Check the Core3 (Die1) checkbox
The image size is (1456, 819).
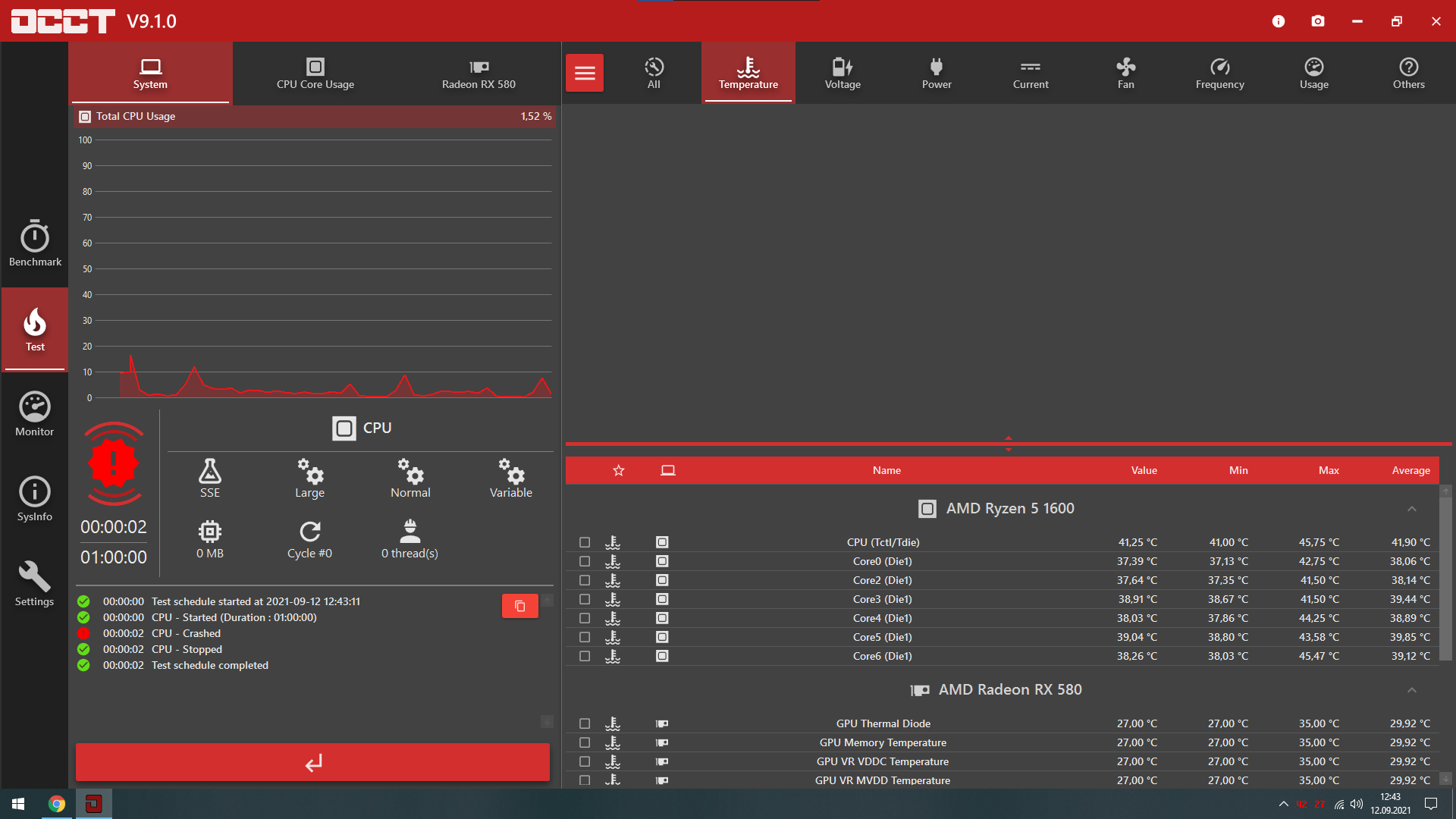click(x=585, y=599)
